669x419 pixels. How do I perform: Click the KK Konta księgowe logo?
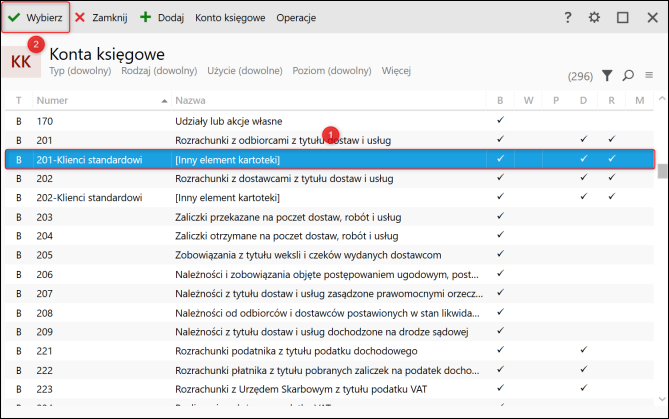point(21,62)
